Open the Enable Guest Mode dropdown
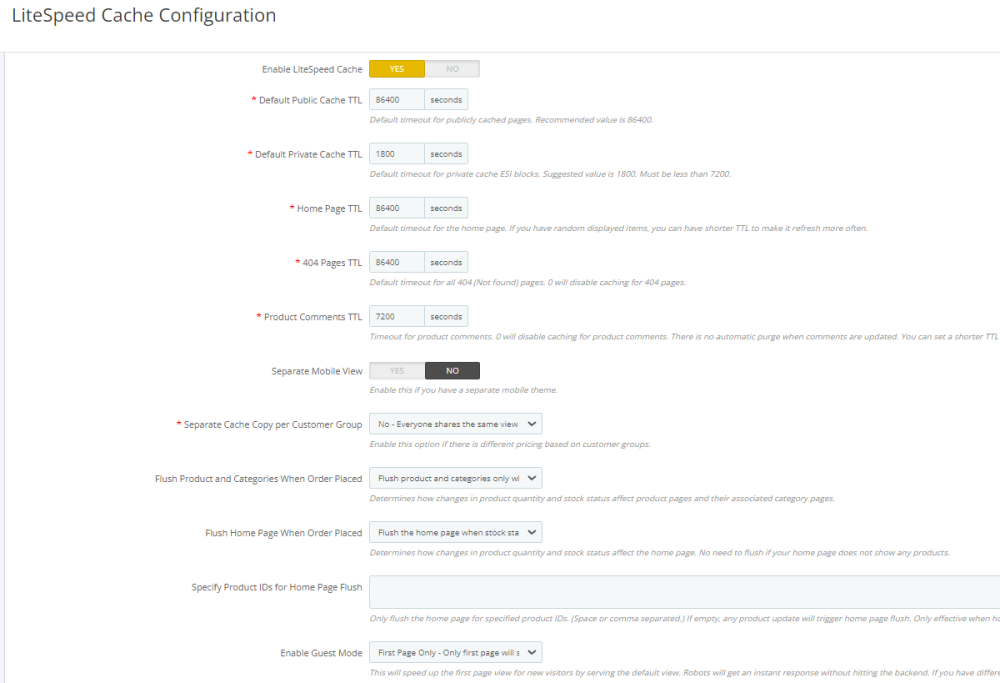 coord(455,653)
